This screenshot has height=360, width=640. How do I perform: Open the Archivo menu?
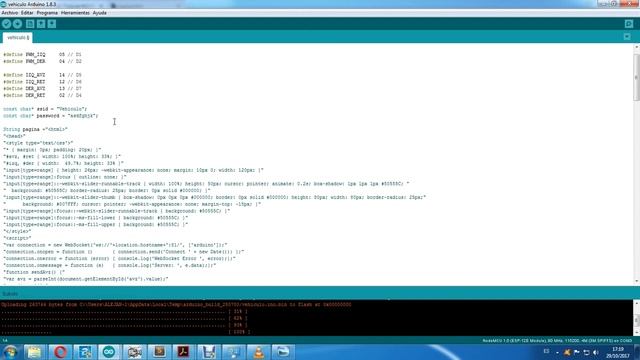click(10, 13)
